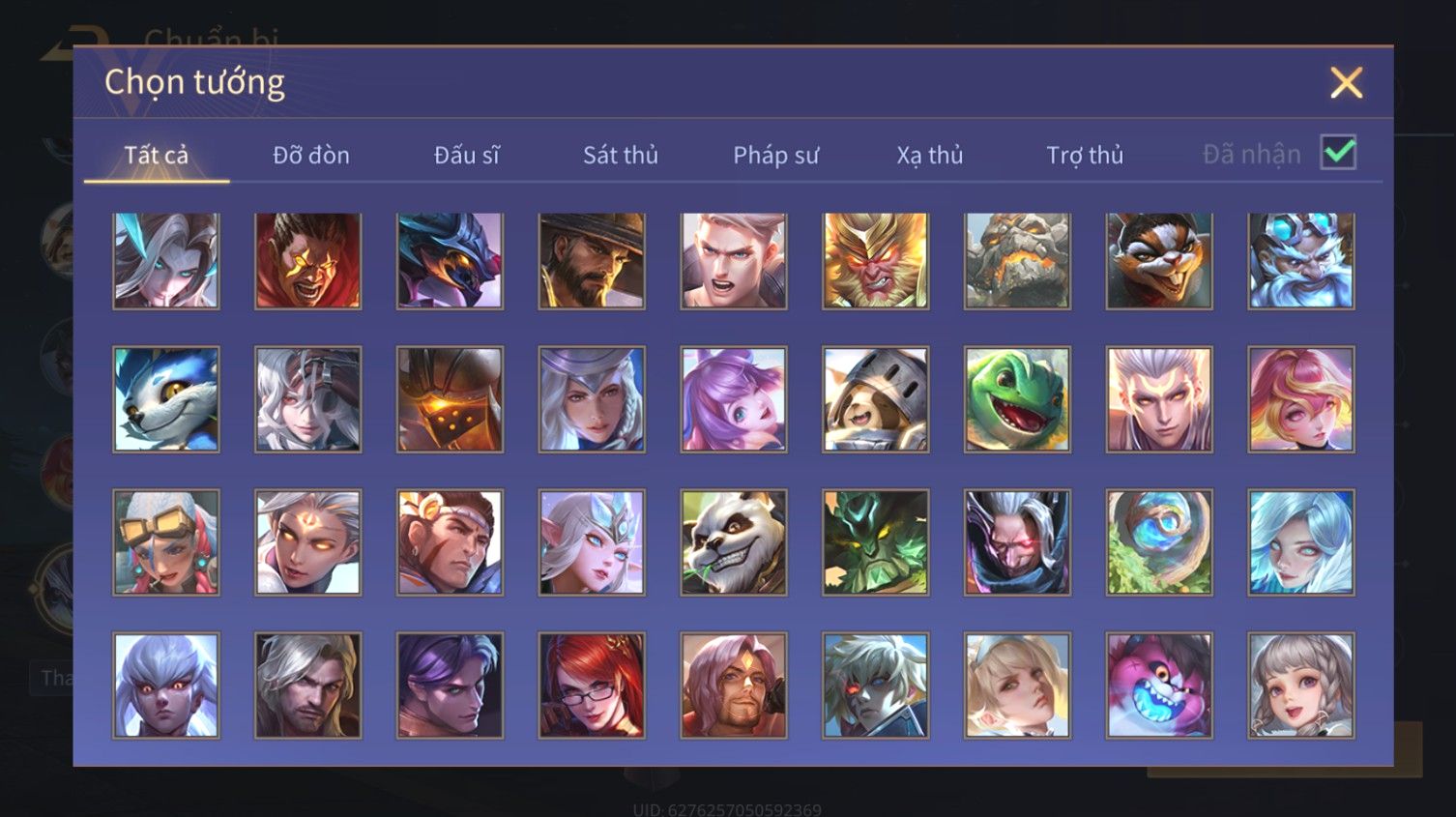Show the Xạ thủ heroes tab
1456x817 pixels.
point(929,155)
